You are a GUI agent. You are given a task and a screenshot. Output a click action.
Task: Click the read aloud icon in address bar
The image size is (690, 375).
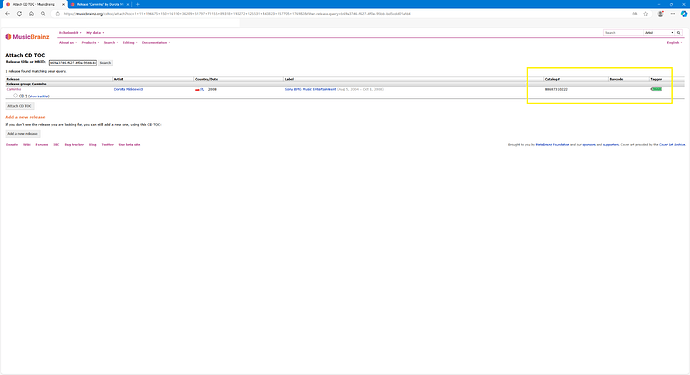tap(635, 14)
